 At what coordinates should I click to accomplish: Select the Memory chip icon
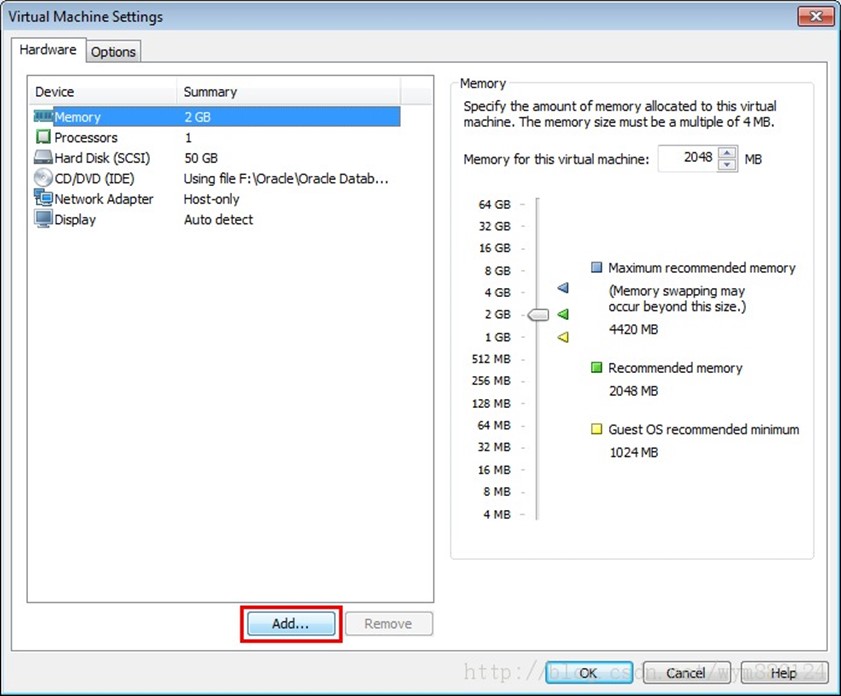(x=43, y=116)
